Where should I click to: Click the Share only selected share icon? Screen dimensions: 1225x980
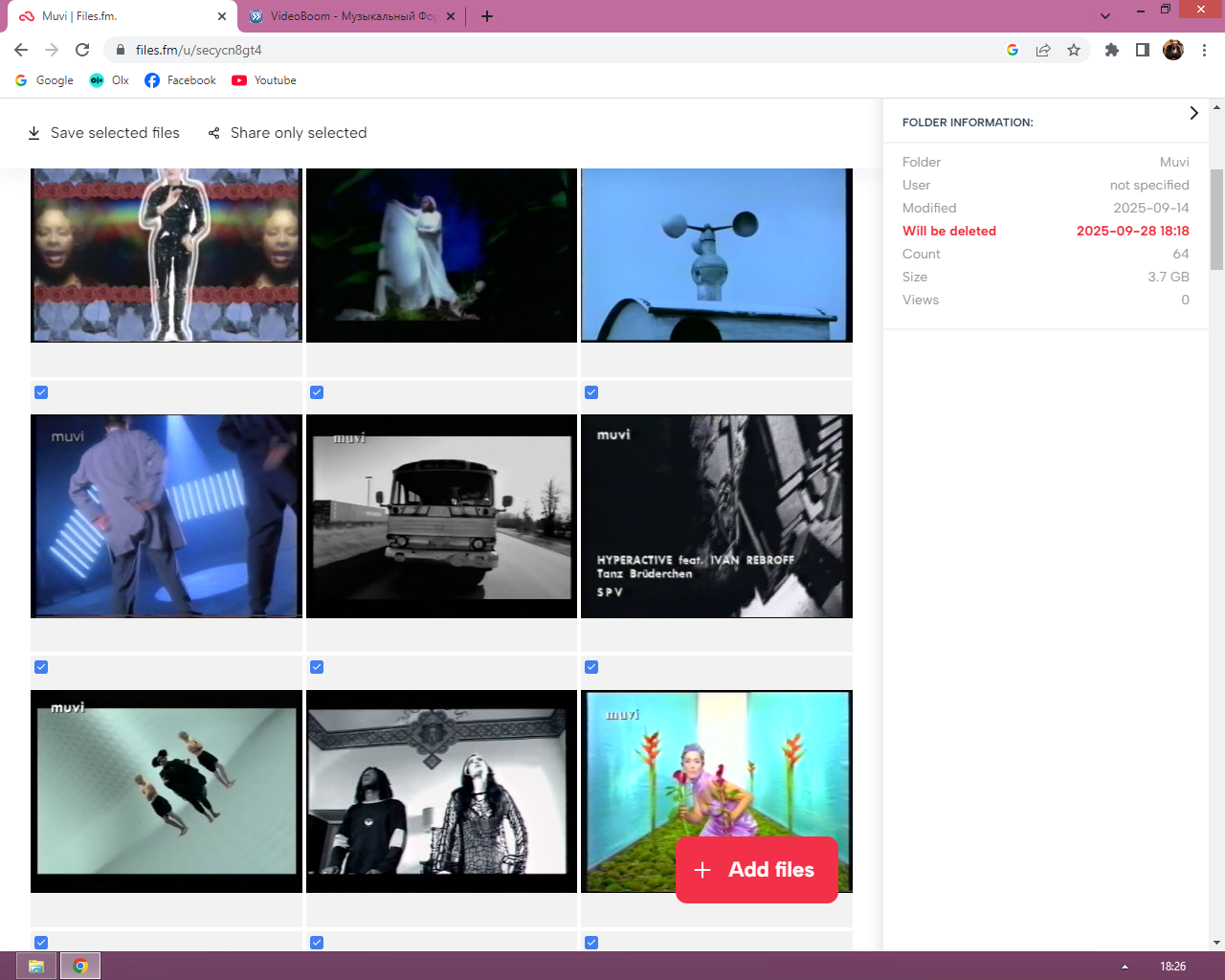(214, 133)
